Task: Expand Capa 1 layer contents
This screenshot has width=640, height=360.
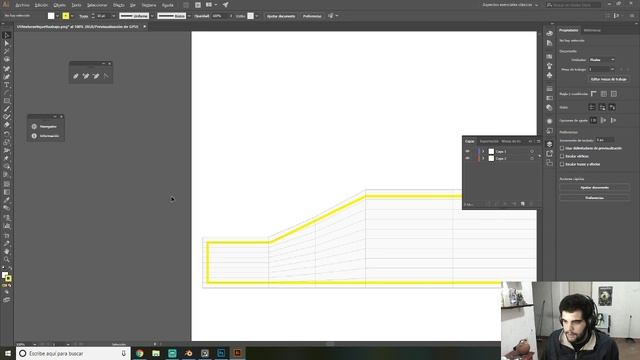Action: pyautogui.click(x=483, y=151)
